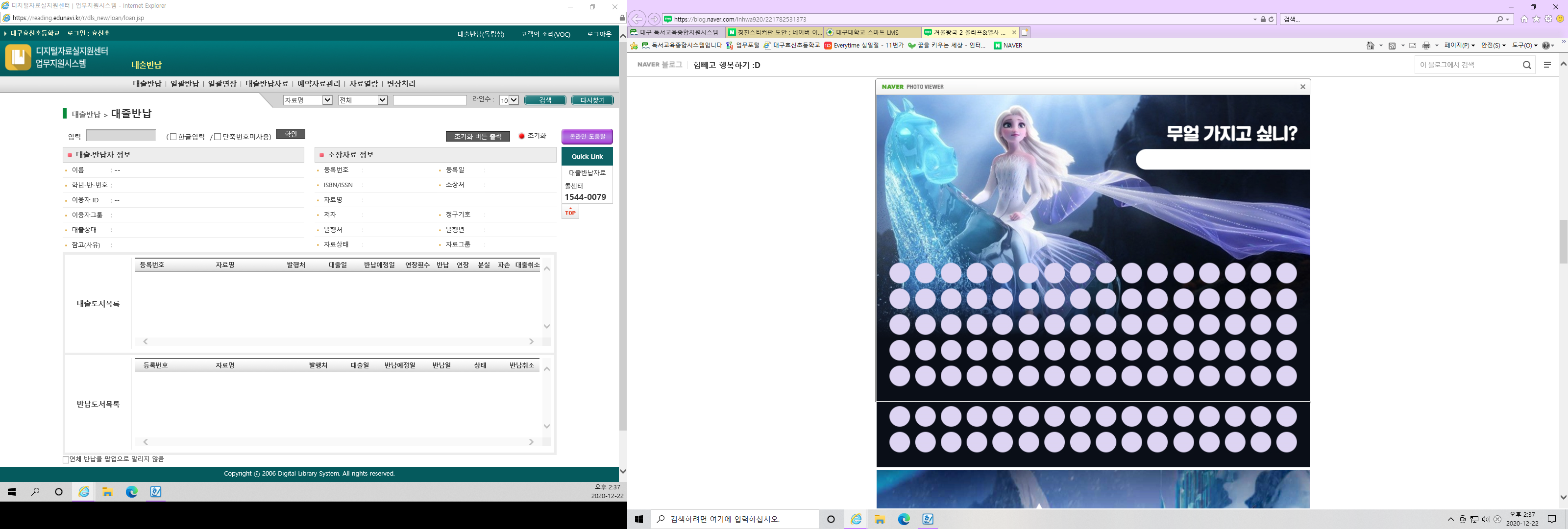Switch to the 대구대학교 스마트 LMS tab
Screen dimensions: 1568x529
pyautogui.click(x=867, y=32)
